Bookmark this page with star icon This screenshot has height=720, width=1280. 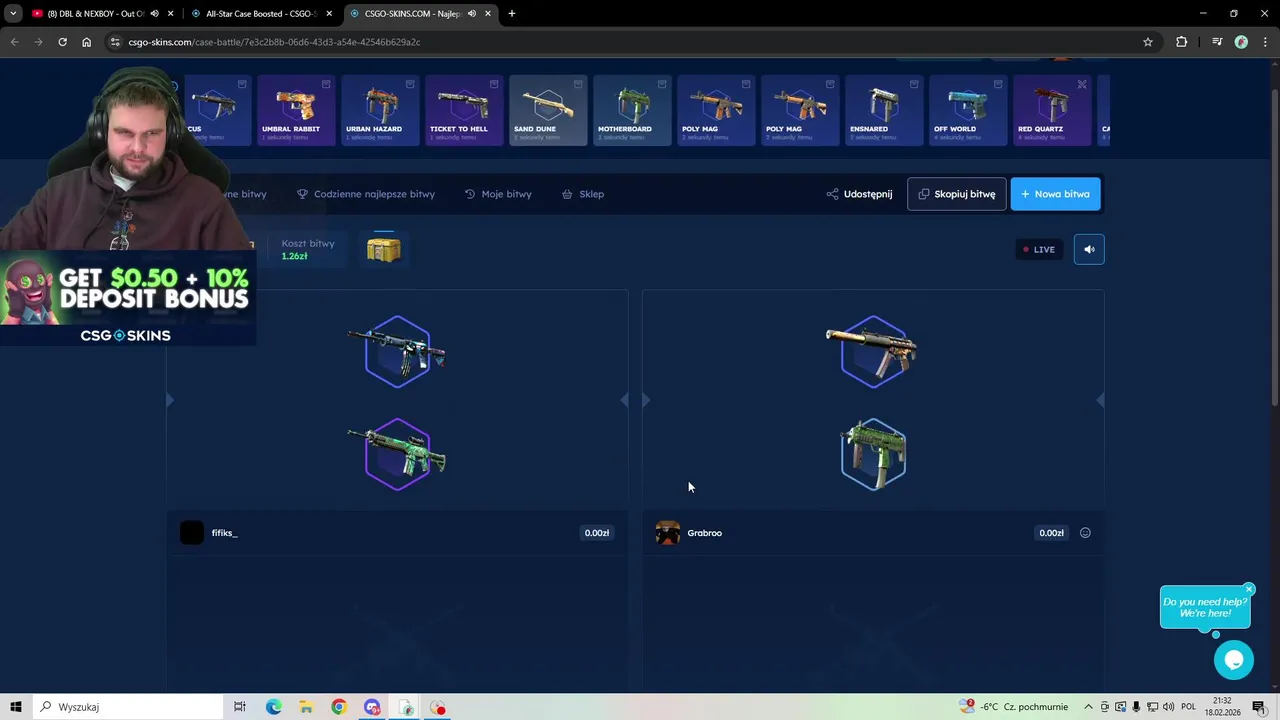click(1148, 42)
